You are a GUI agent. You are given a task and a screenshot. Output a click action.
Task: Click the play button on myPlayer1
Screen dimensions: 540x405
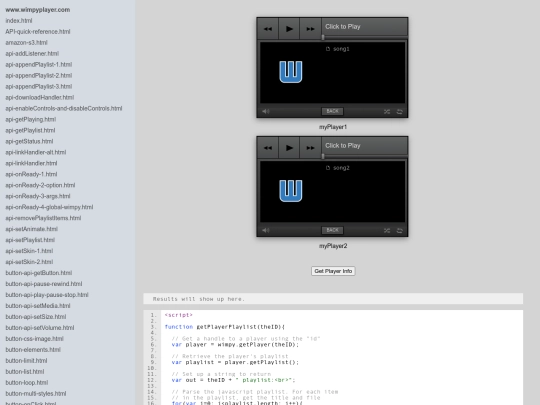coord(289,29)
